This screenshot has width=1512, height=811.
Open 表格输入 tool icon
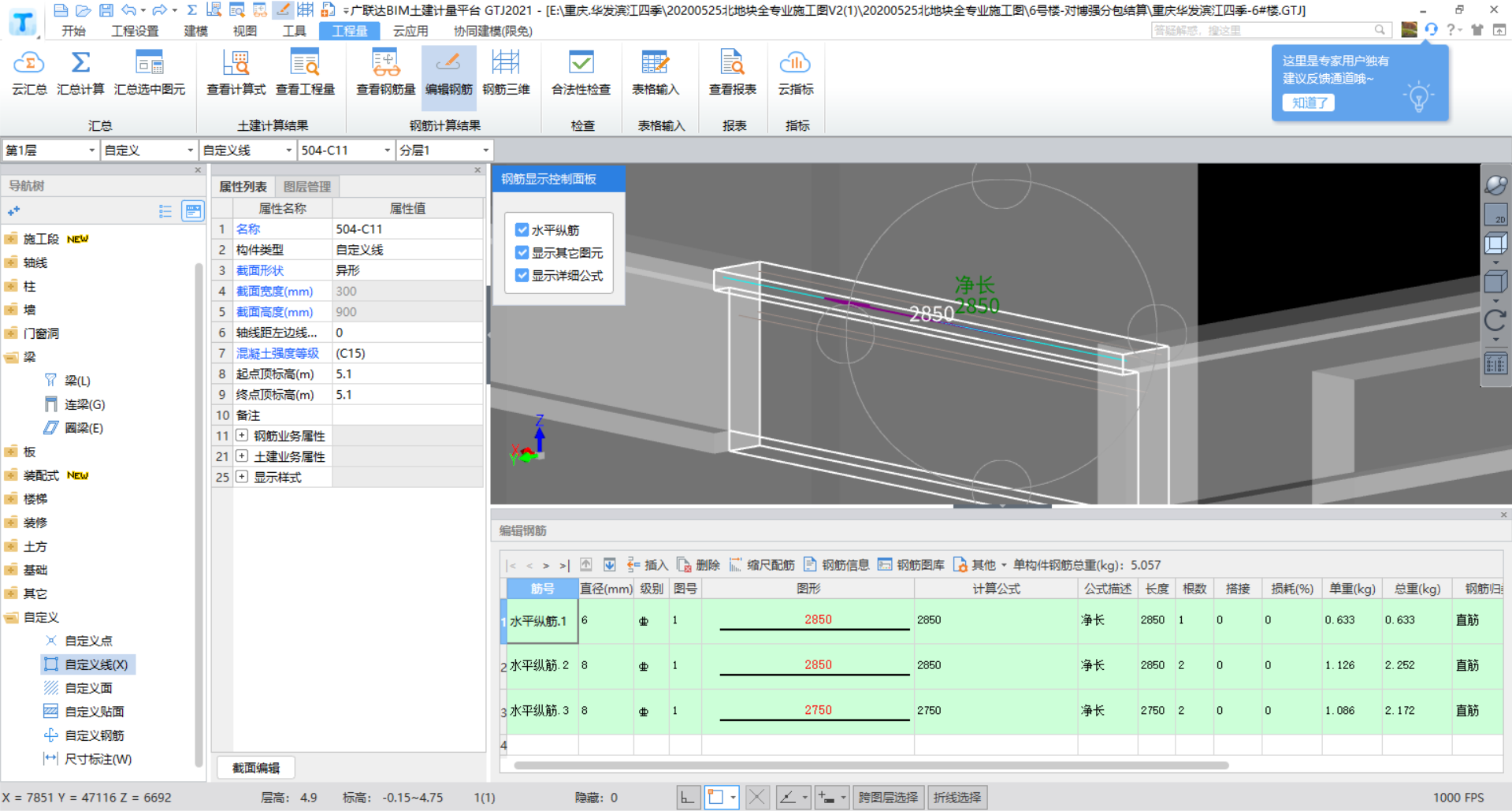pyautogui.click(x=655, y=63)
